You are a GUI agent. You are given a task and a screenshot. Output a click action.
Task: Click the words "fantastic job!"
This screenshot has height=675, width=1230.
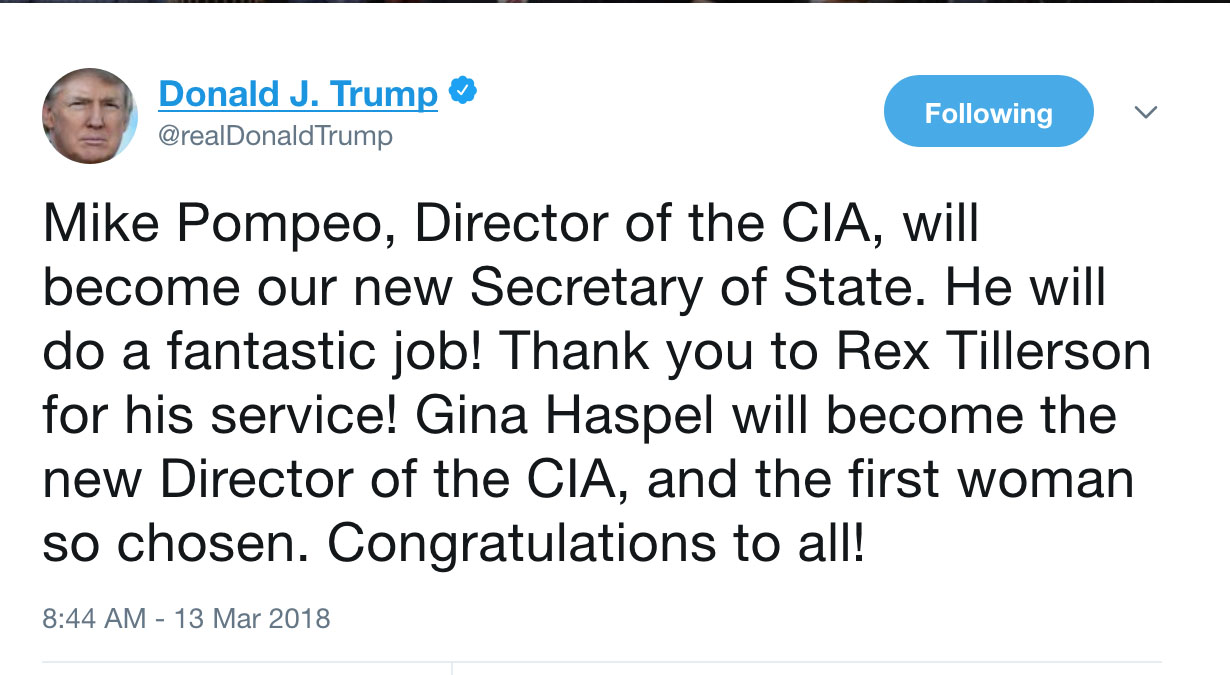pos(325,351)
